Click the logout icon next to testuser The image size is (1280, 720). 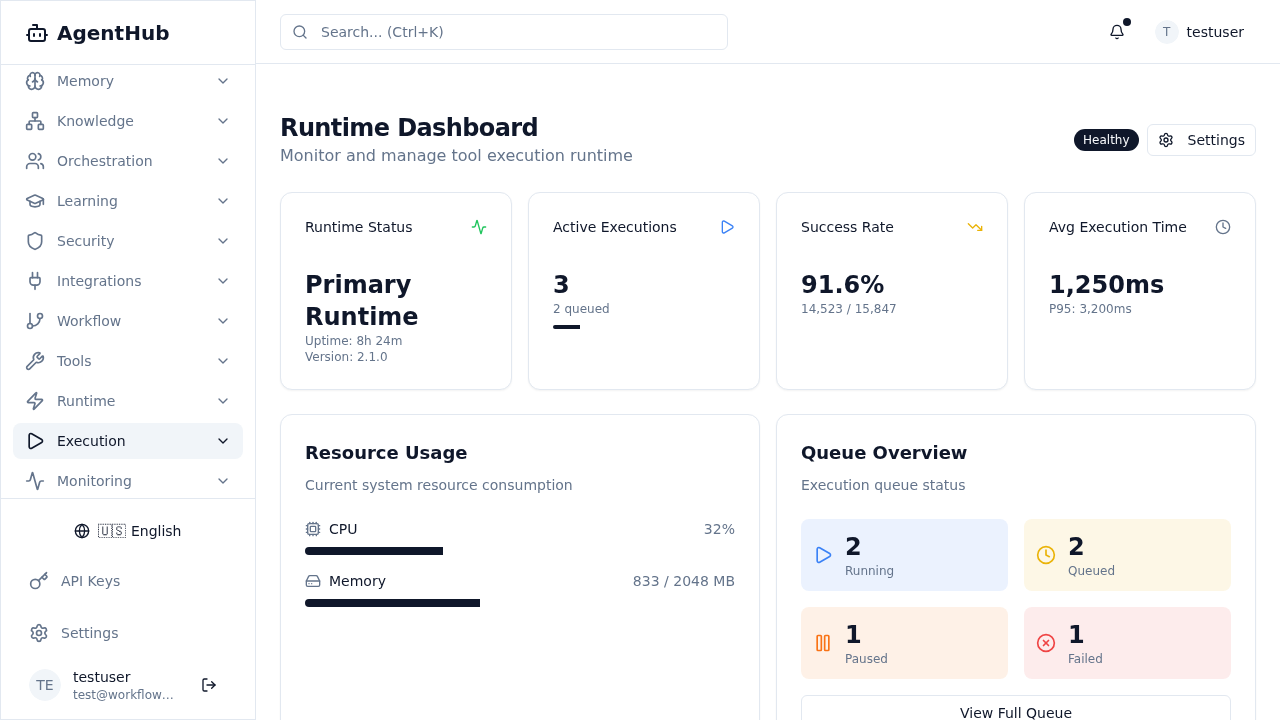[208, 685]
